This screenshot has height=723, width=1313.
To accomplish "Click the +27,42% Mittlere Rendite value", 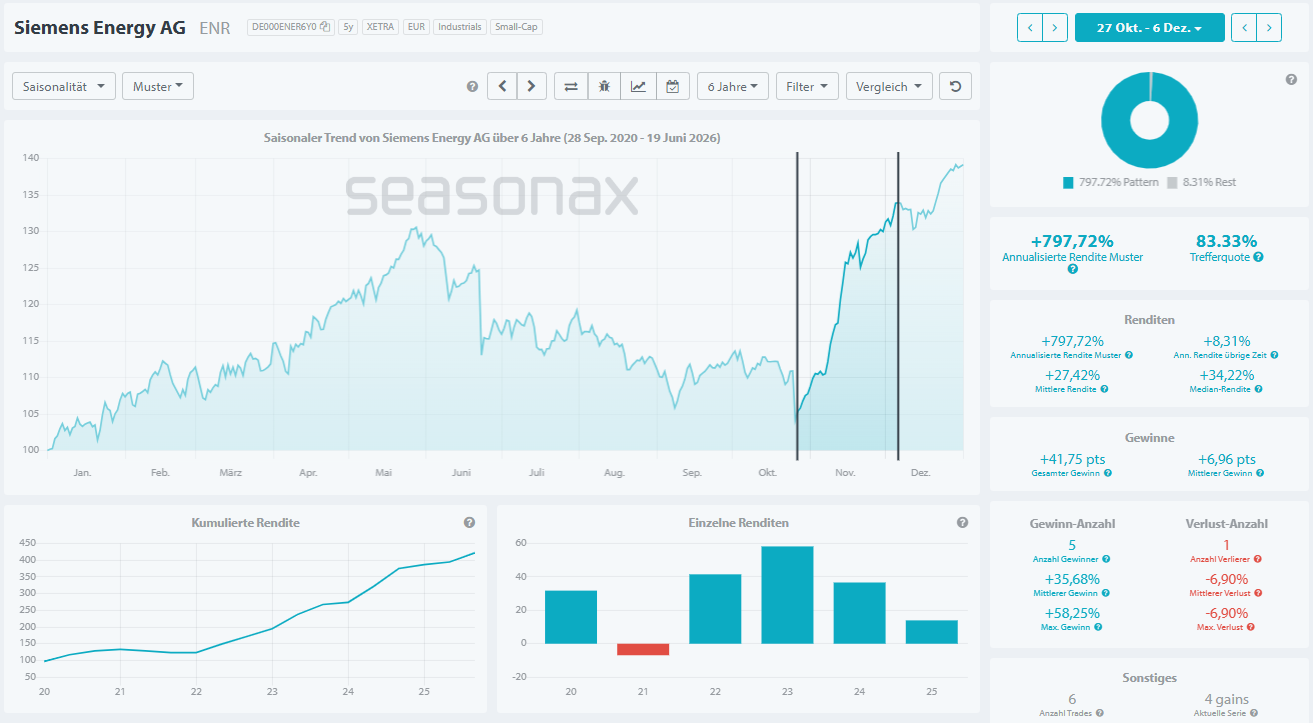I will [x=1072, y=375].
